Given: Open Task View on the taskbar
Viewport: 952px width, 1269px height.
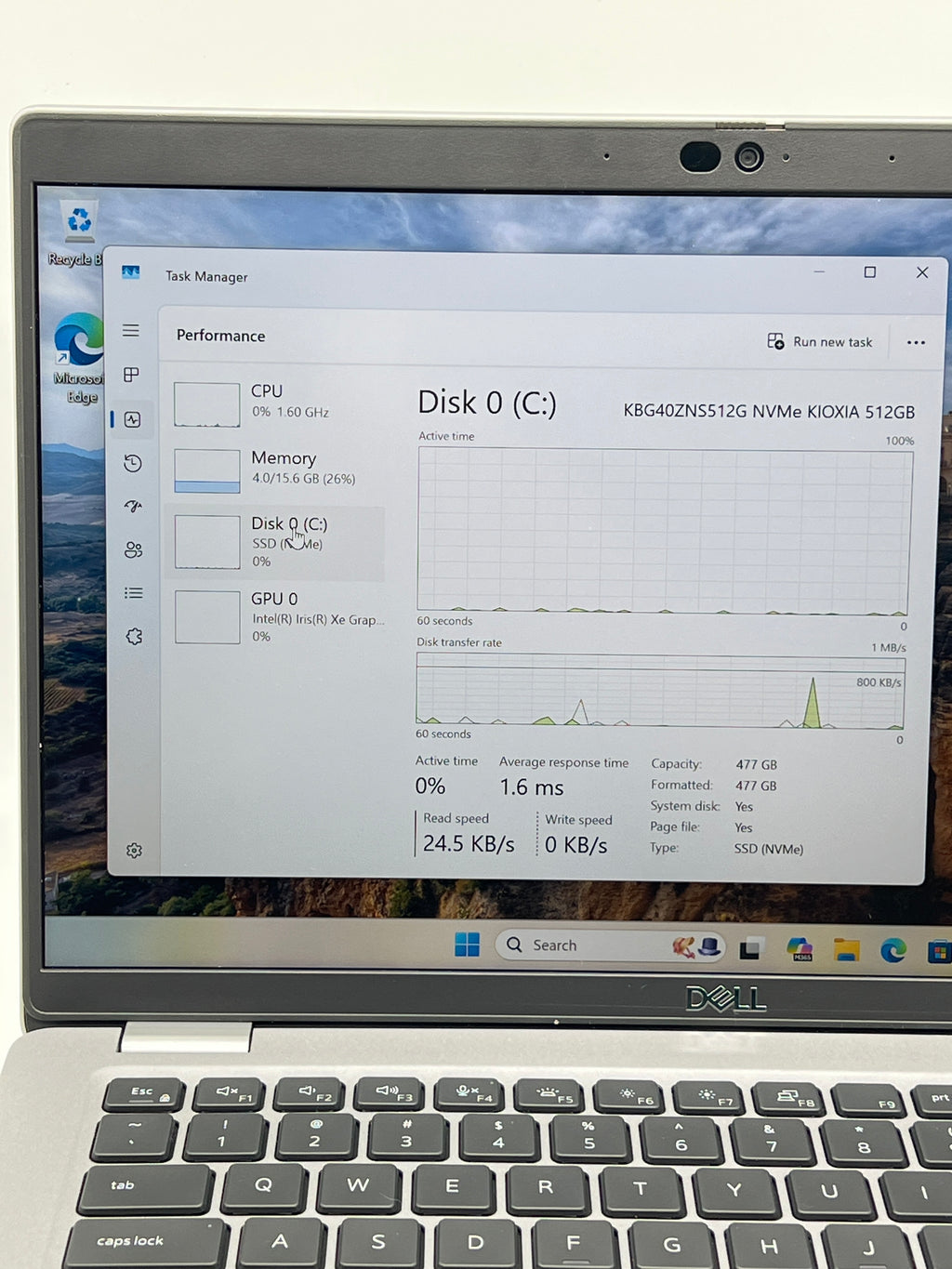Looking at the screenshot, I should (751, 948).
